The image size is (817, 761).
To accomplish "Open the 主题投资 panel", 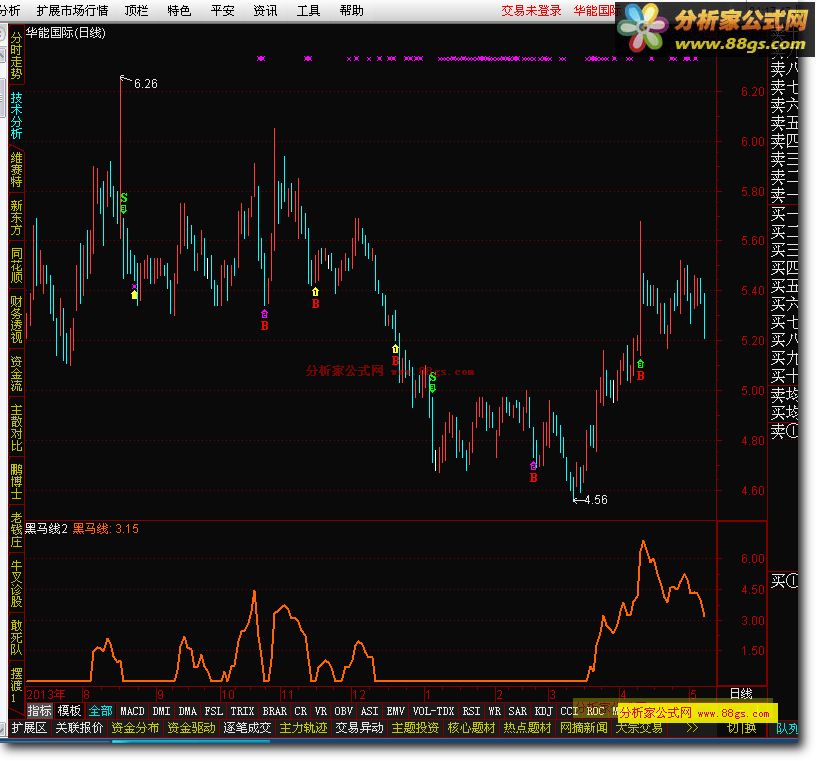I will point(415,728).
